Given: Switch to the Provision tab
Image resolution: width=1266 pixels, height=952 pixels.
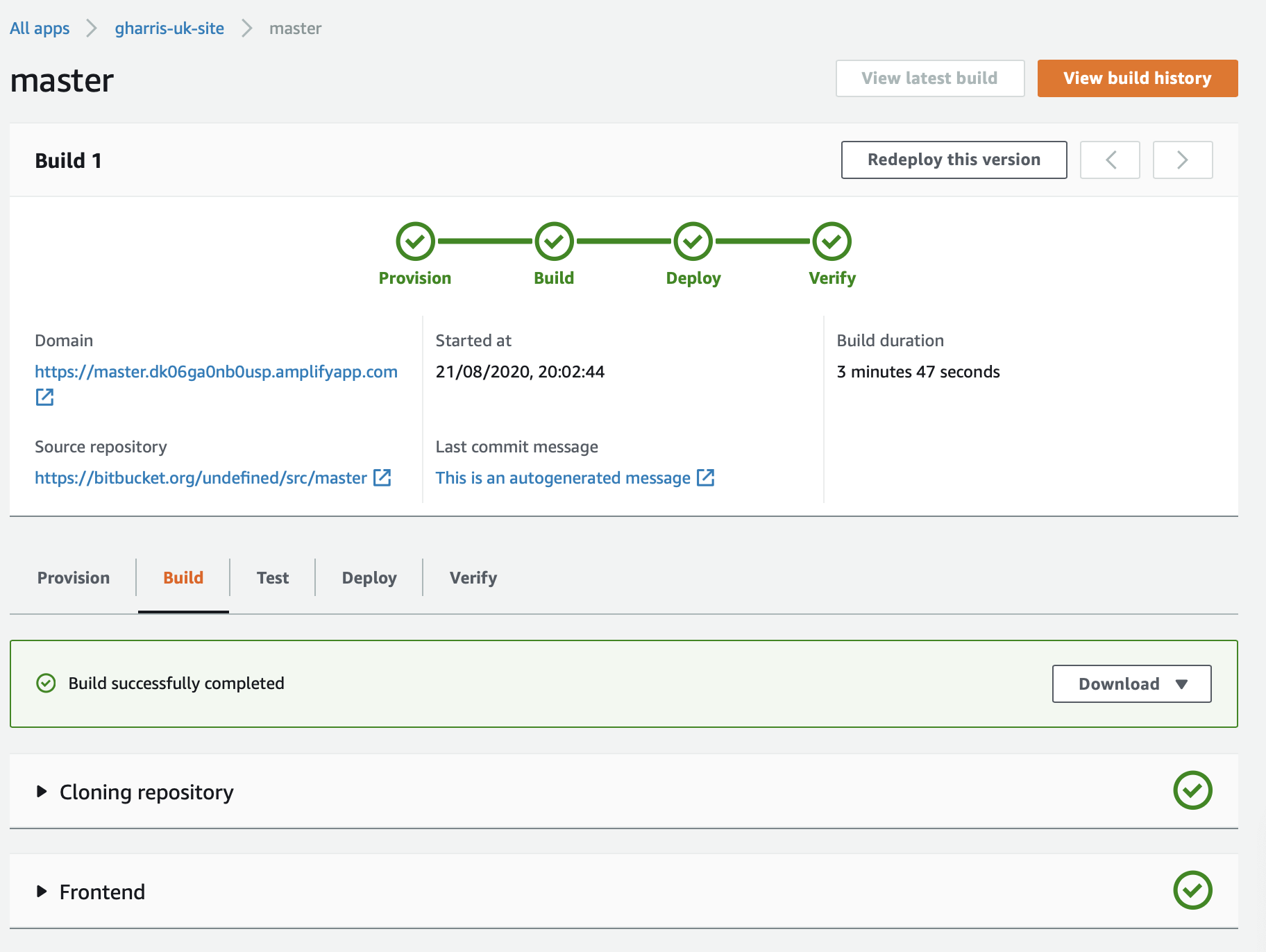Looking at the screenshot, I should click(74, 578).
